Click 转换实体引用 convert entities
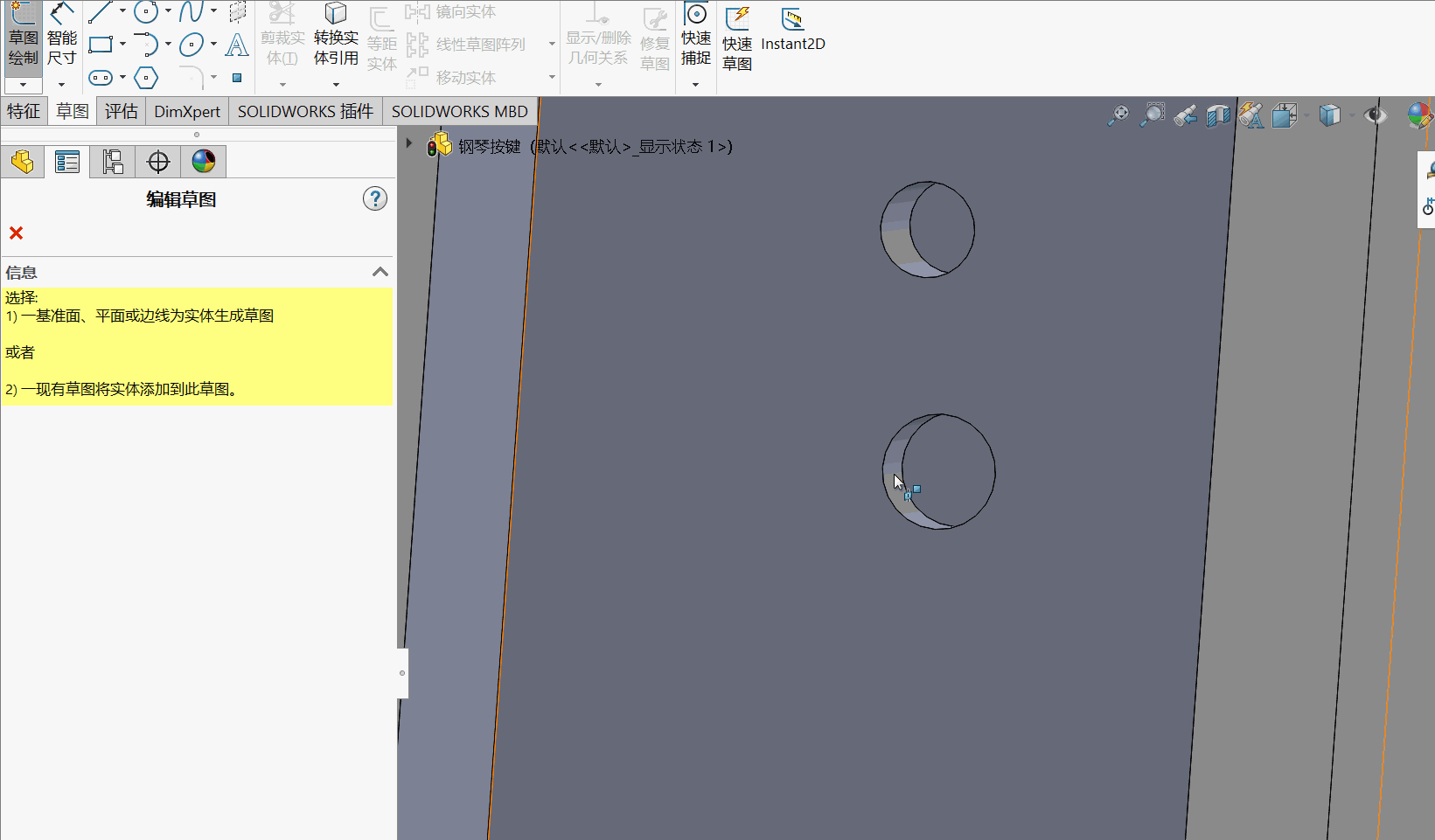Viewport: 1435px width, 840px height. coord(336,35)
